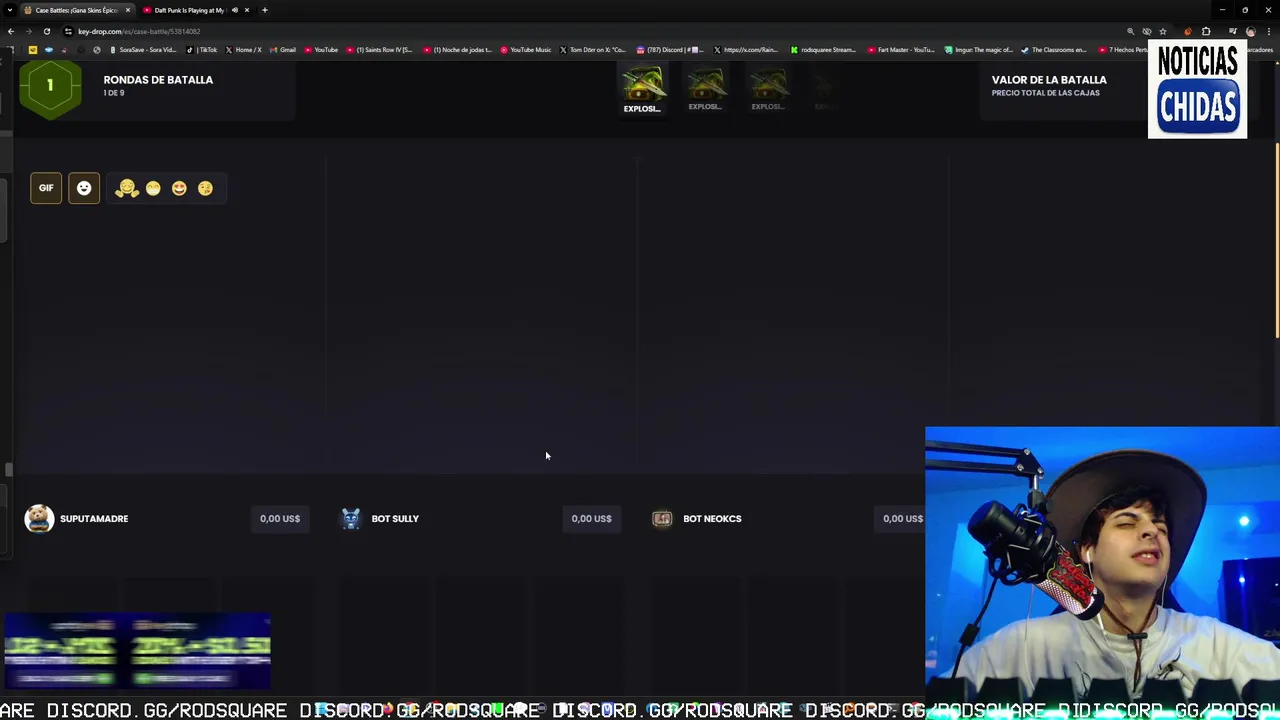Open the Discord bookmark
The height and width of the screenshot is (720, 1280).
[670, 50]
